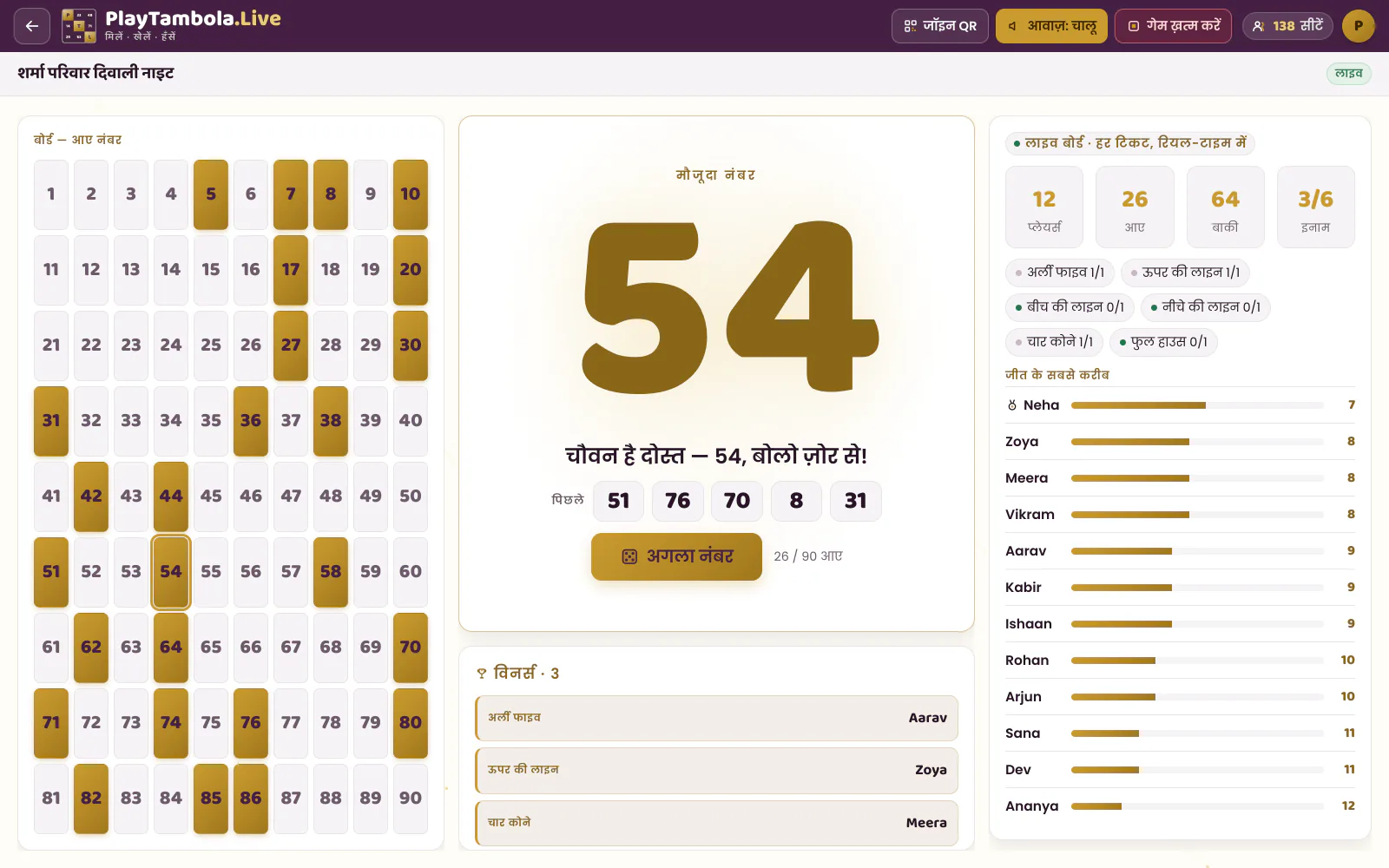Click the 64 बाकी stat card
The width and height of the screenshot is (1389, 868).
1225,207
